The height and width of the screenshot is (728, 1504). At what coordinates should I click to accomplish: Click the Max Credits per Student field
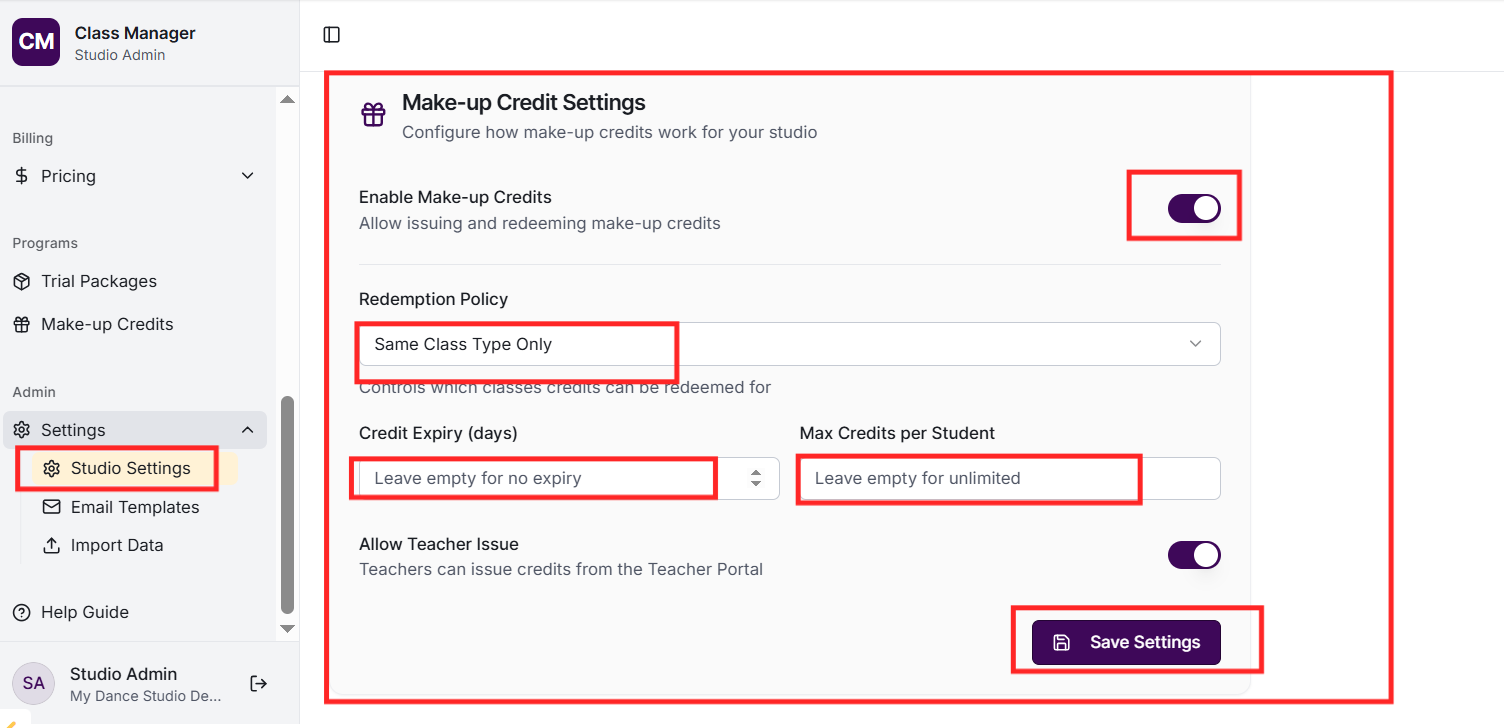[1009, 478]
